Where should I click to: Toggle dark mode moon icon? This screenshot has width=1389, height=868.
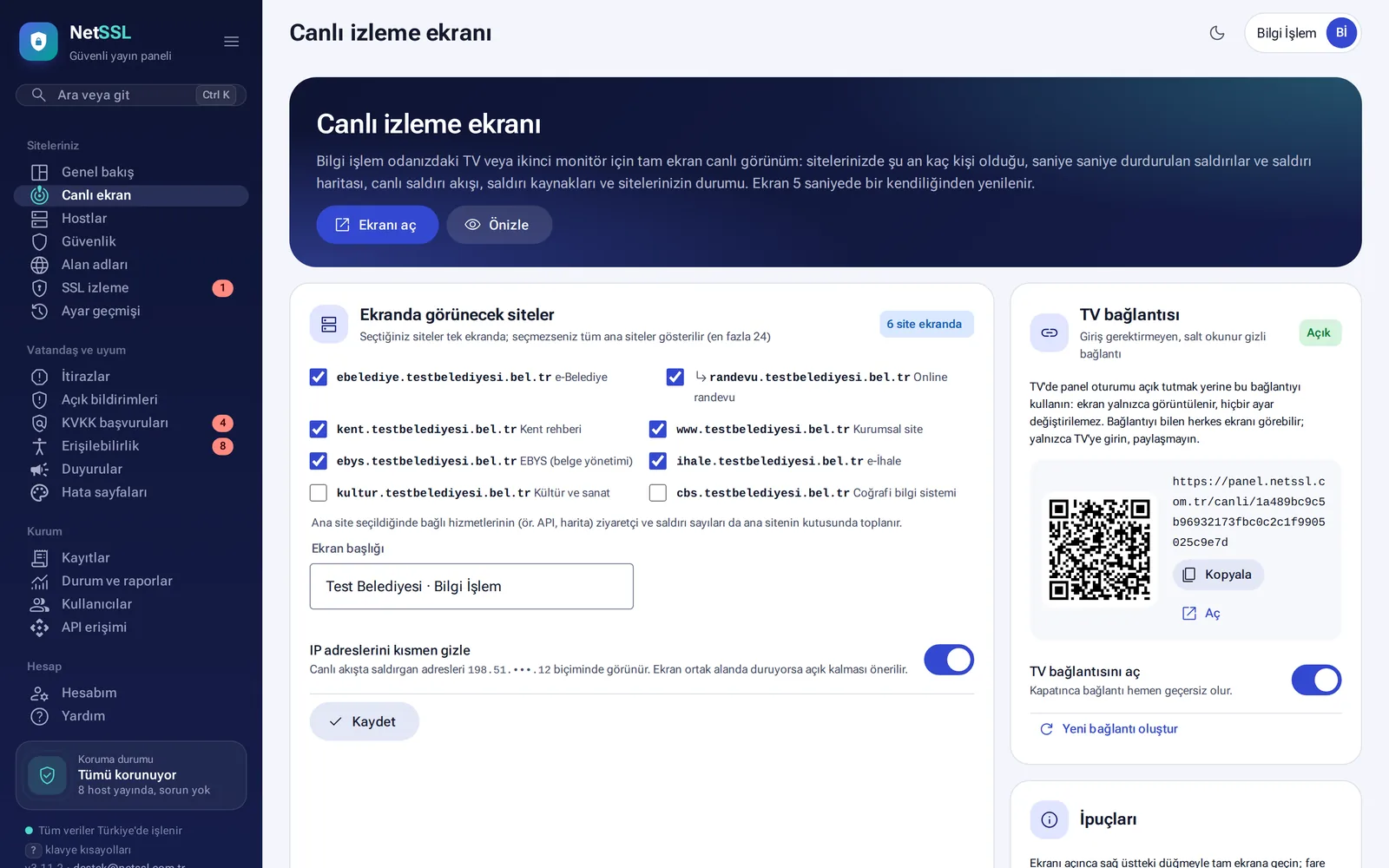click(1217, 33)
